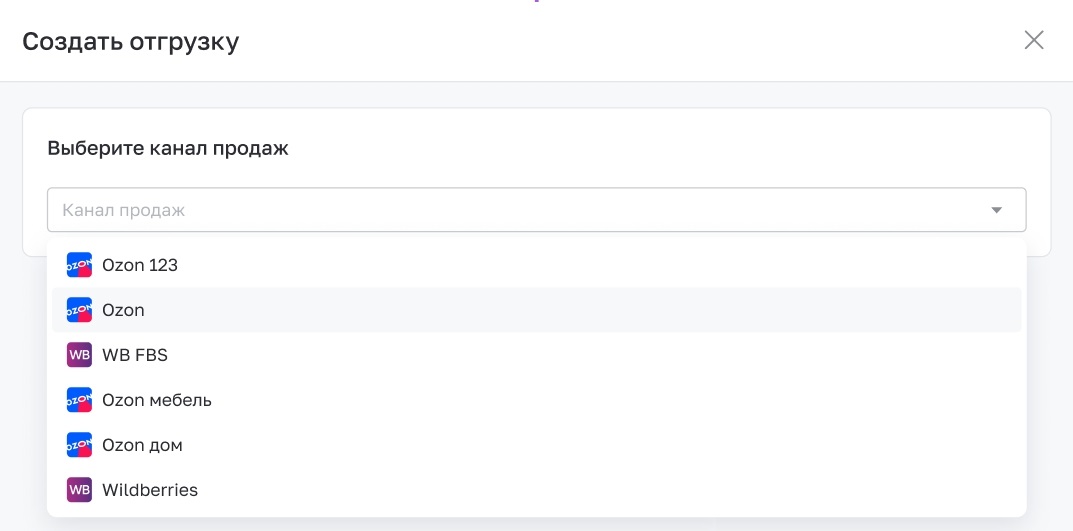The height and width of the screenshot is (531, 1073).
Task: Click the Ozon дом logo icon
Action: pos(79,445)
